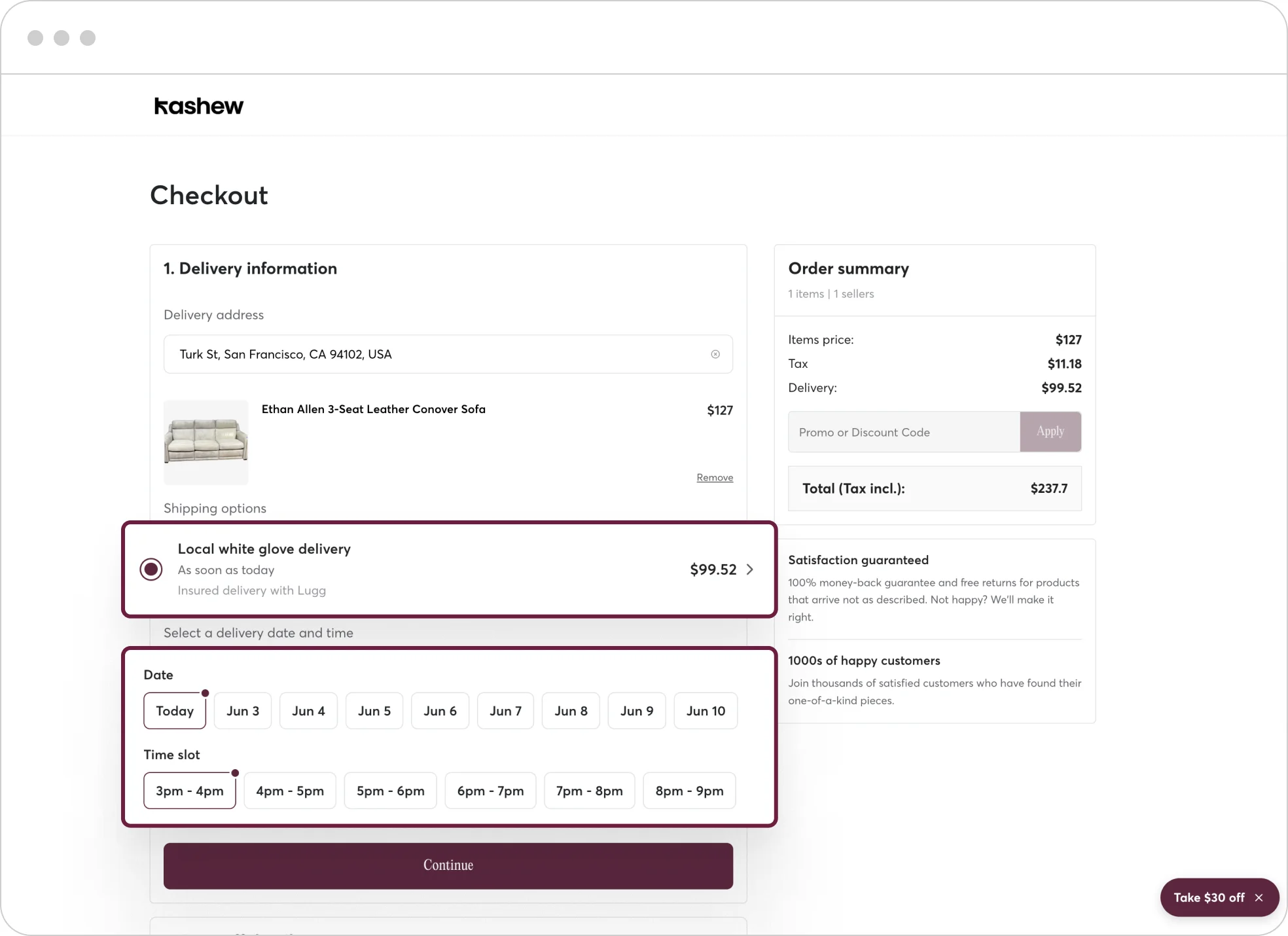Click the delivery address input field
The width and height of the screenshot is (1288, 936).
(448, 354)
